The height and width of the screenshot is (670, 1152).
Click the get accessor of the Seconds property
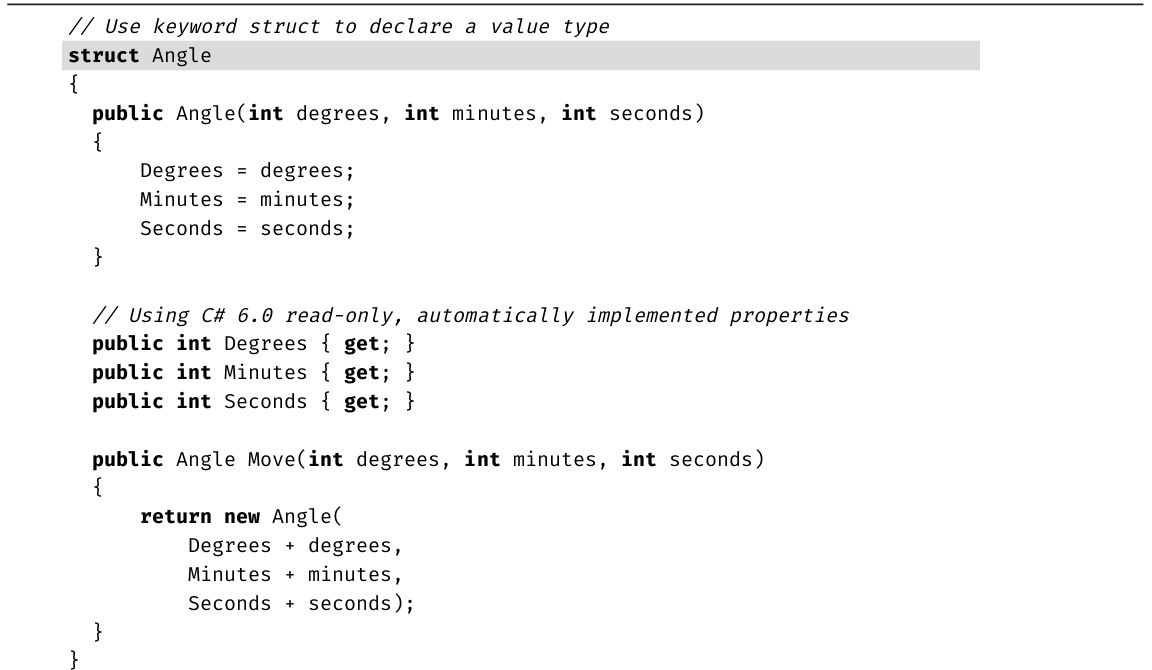(x=361, y=402)
